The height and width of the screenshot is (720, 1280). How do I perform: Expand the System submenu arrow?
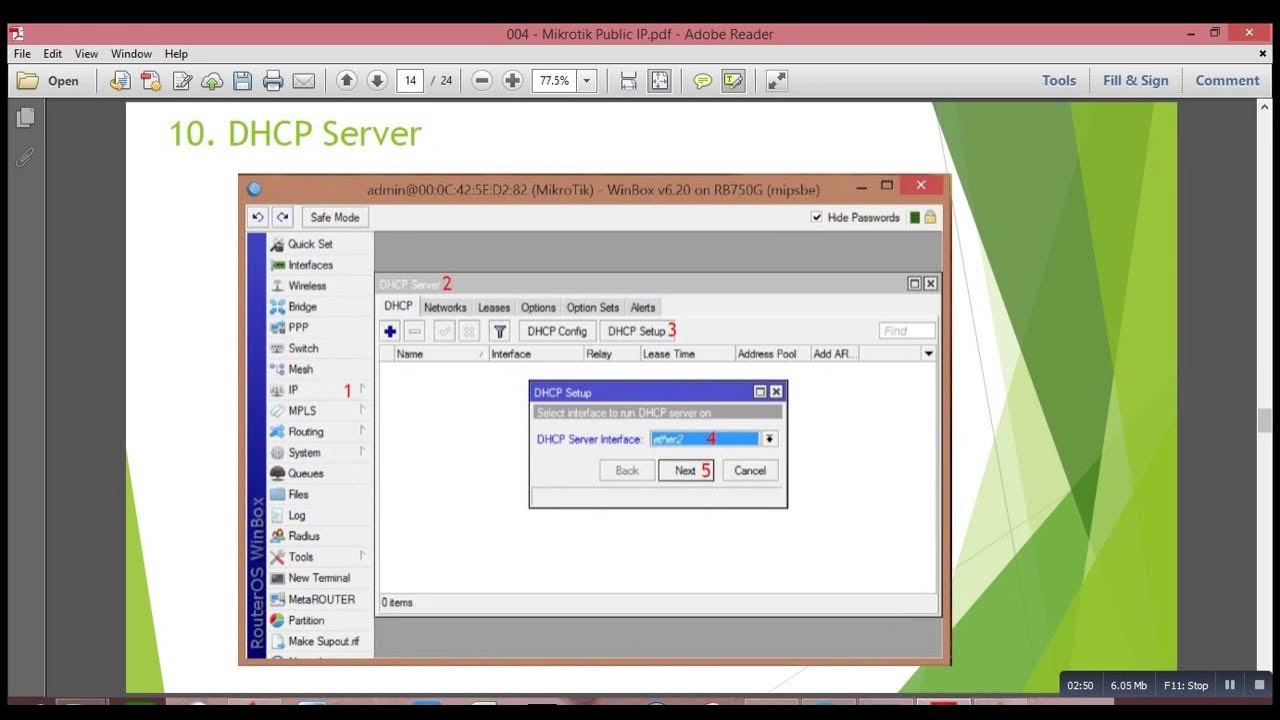point(363,452)
